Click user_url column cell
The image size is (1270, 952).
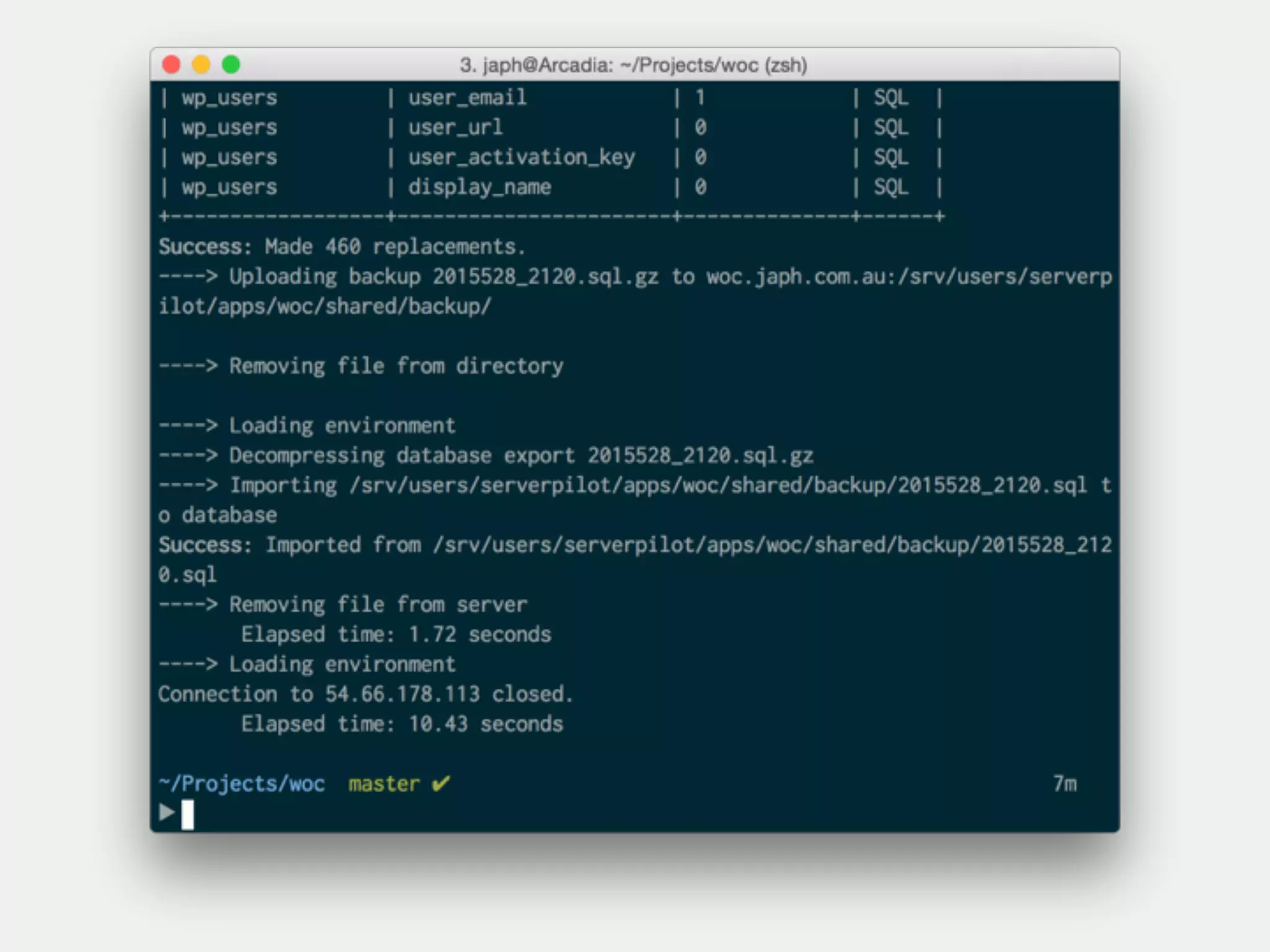click(x=455, y=127)
